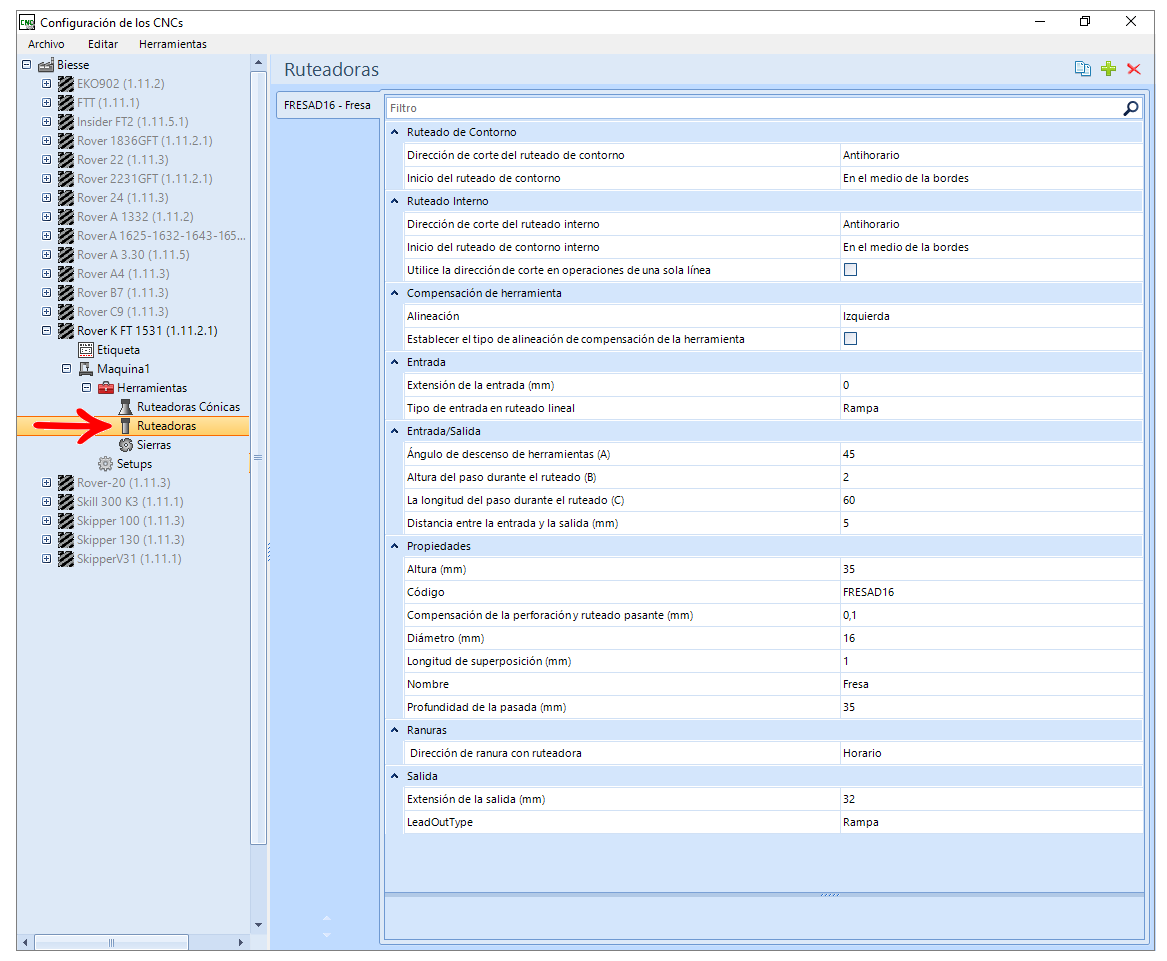
Task: Click the Rover A4 machine icon
Action: click(x=66, y=274)
